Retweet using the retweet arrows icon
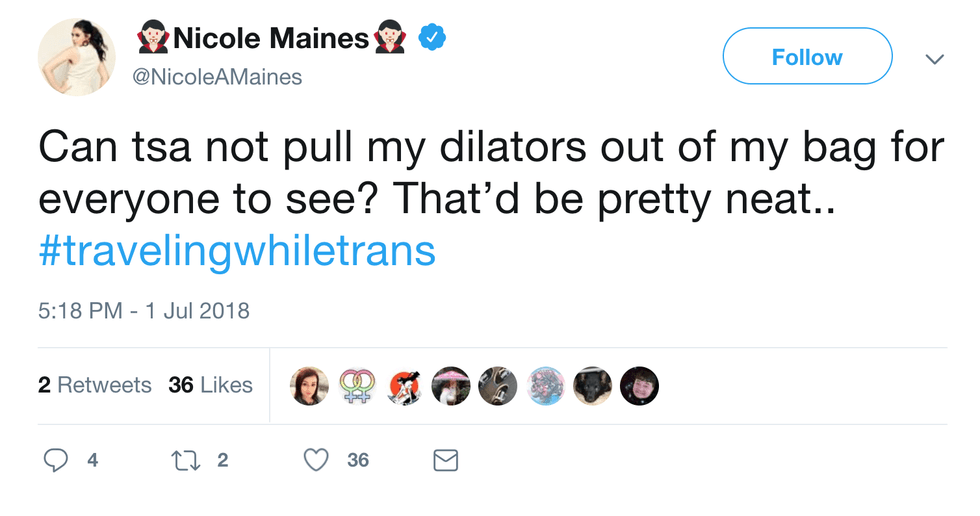Image resolution: width=980 pixels, height=516 pixels. [x=184, y=459]
